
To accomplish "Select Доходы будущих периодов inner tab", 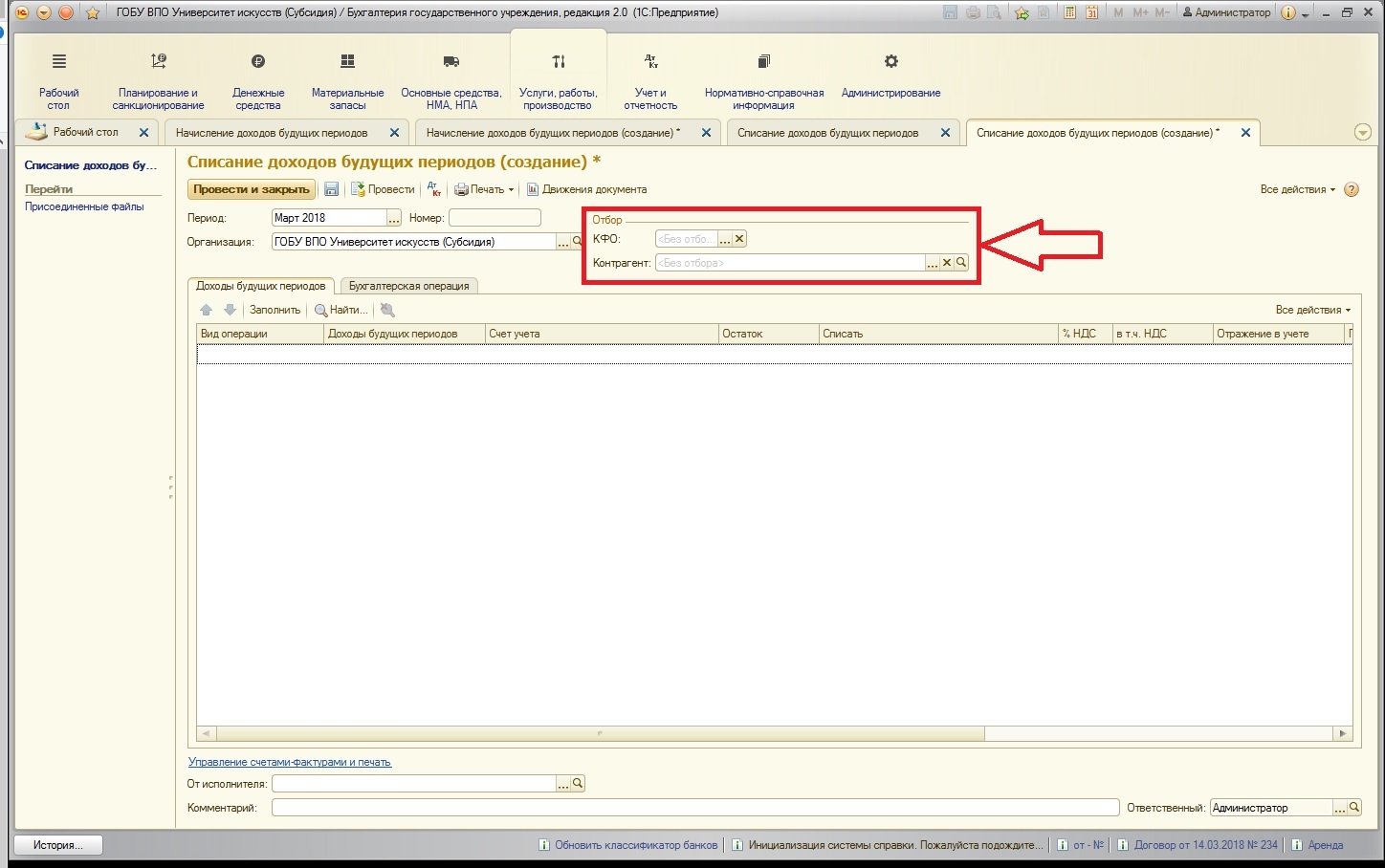I will [261, 286].
